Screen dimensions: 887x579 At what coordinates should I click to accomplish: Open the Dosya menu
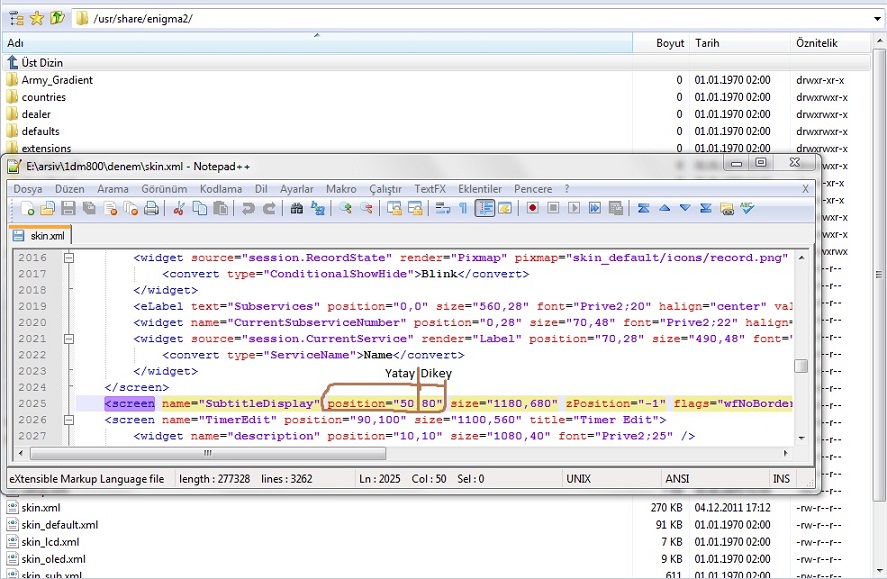click(28, 189)
